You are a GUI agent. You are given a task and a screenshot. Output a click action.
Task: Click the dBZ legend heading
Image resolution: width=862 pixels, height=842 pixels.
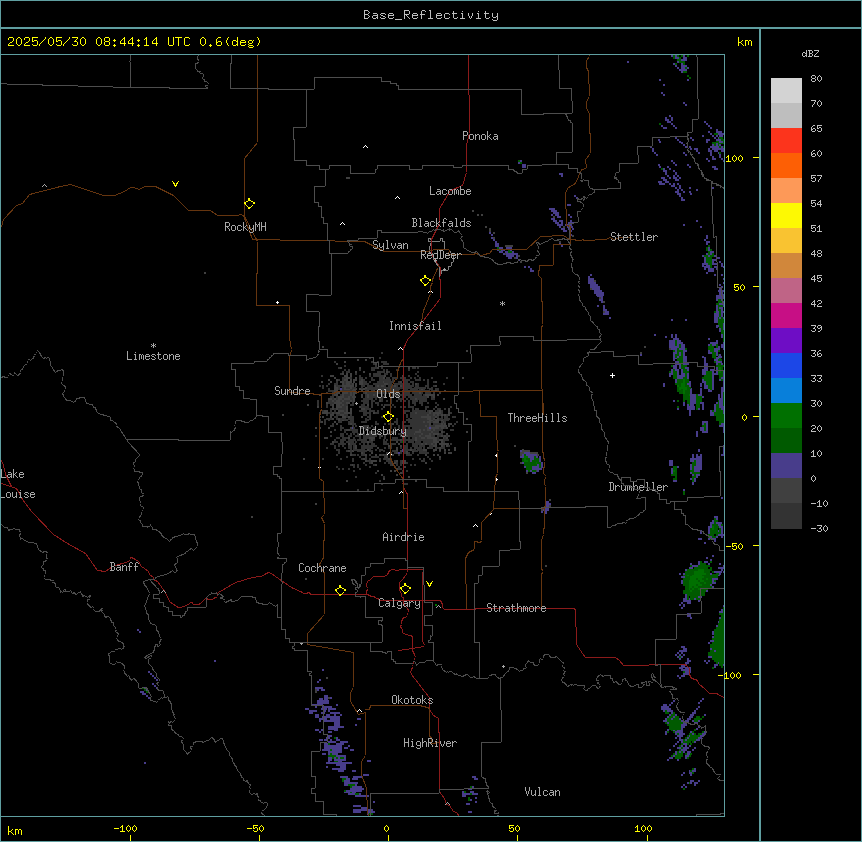tap(810, 53)
